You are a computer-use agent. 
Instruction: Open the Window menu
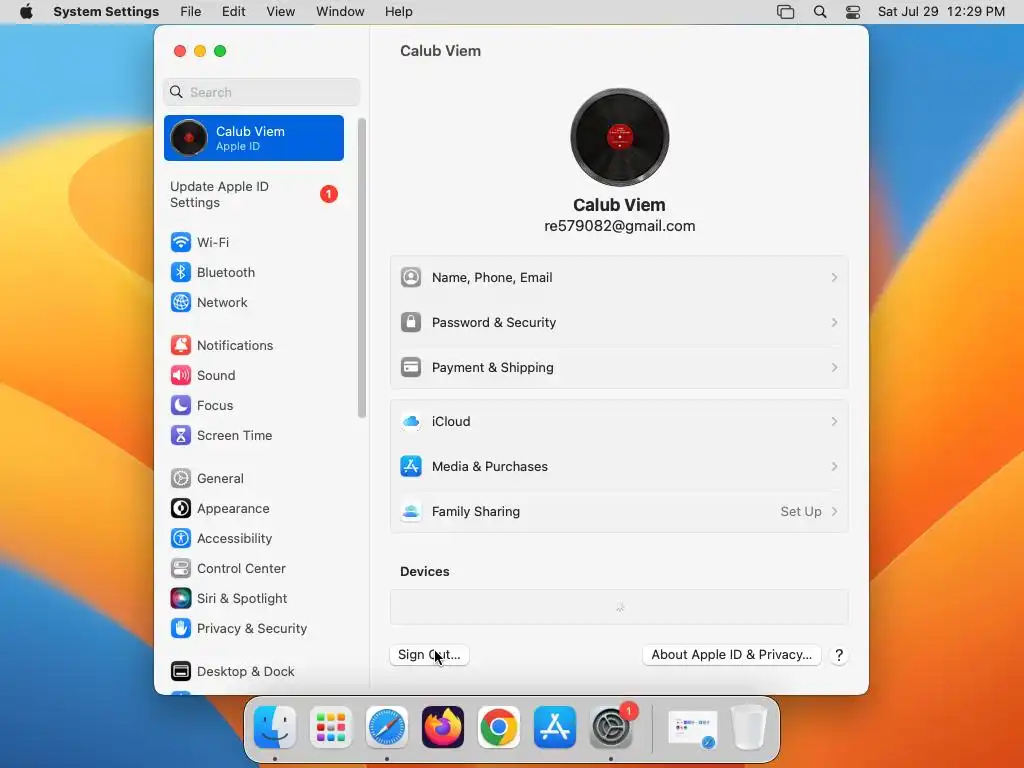click(340, 12)
